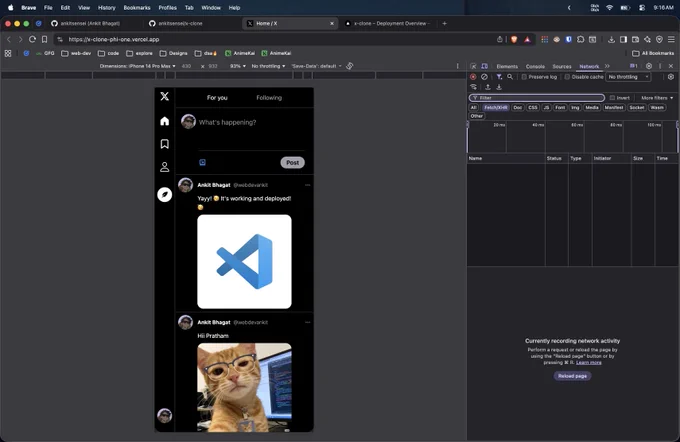Toggle the browser sidebar panel icon

tap(623, 39)
